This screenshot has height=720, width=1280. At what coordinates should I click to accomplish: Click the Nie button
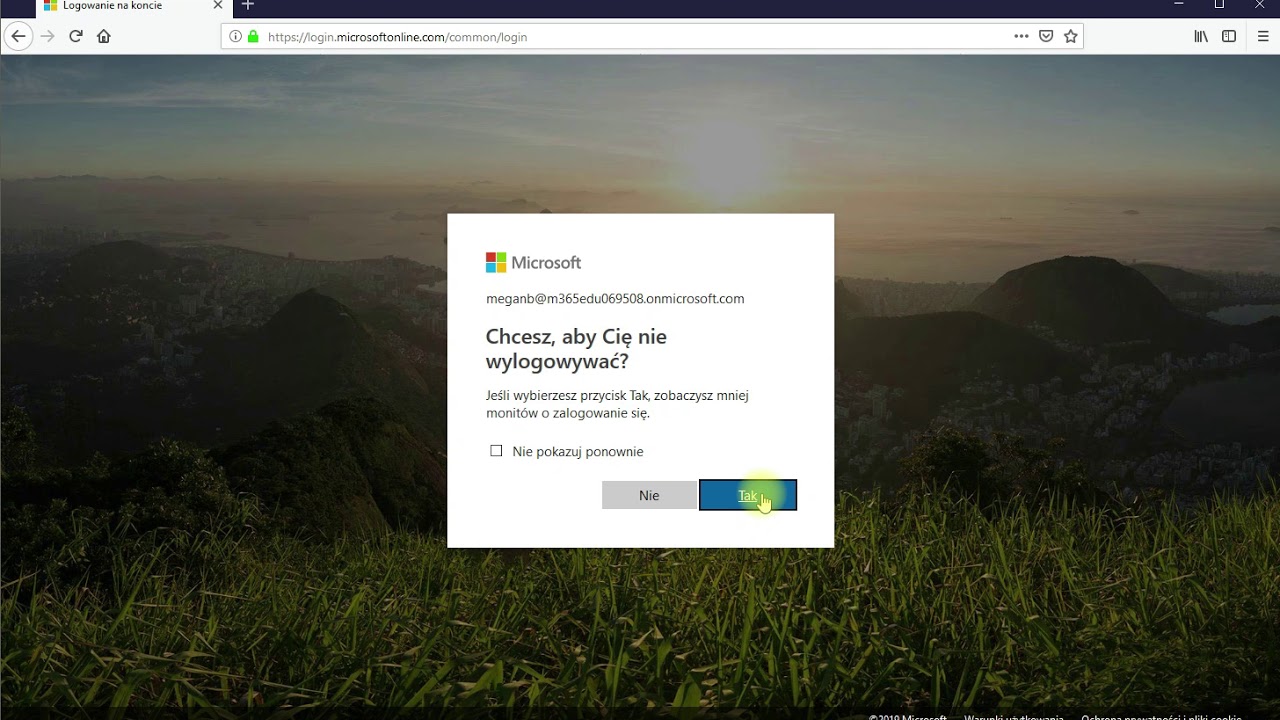pyautogui.click(x=649, y=495)
